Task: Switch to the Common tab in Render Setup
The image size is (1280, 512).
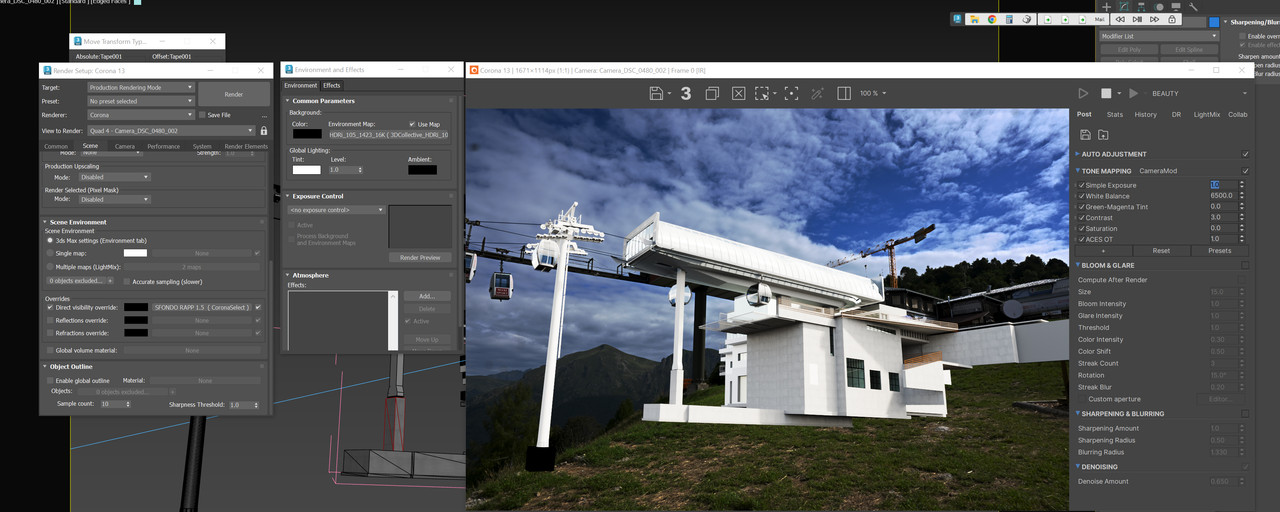Action: point(56,146)
